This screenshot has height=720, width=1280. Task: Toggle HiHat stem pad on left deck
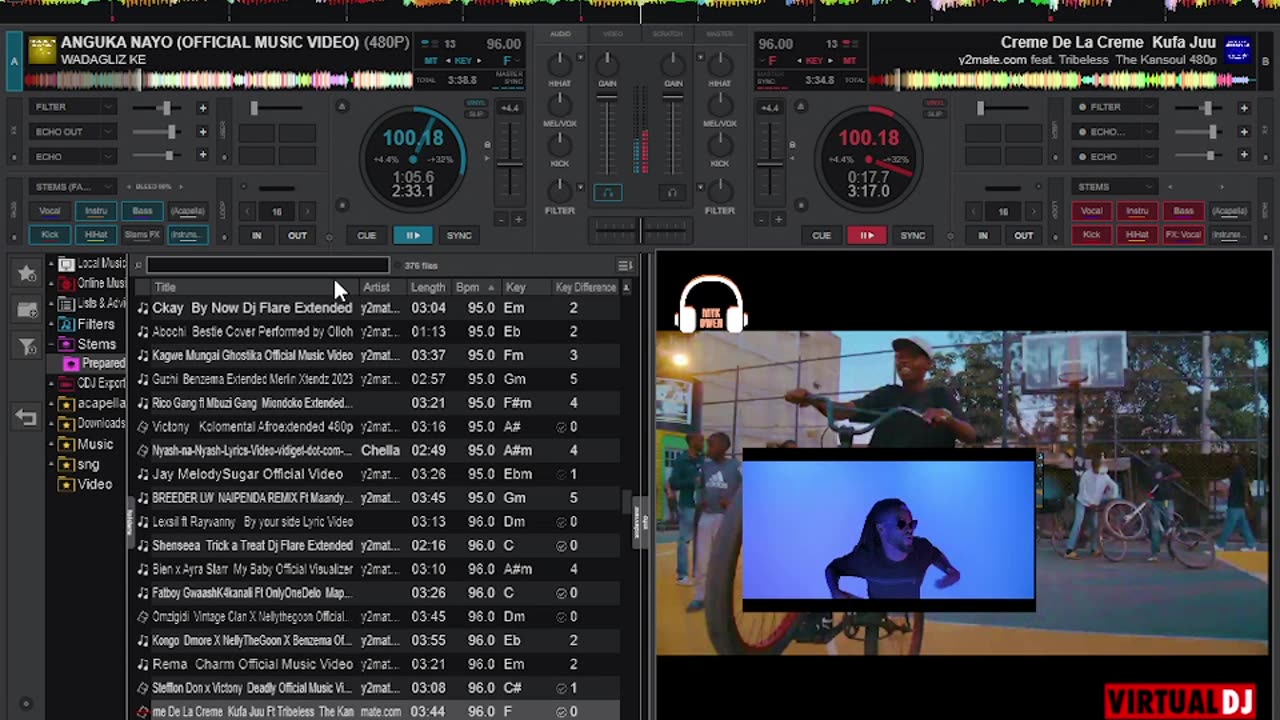coord(96,235)
